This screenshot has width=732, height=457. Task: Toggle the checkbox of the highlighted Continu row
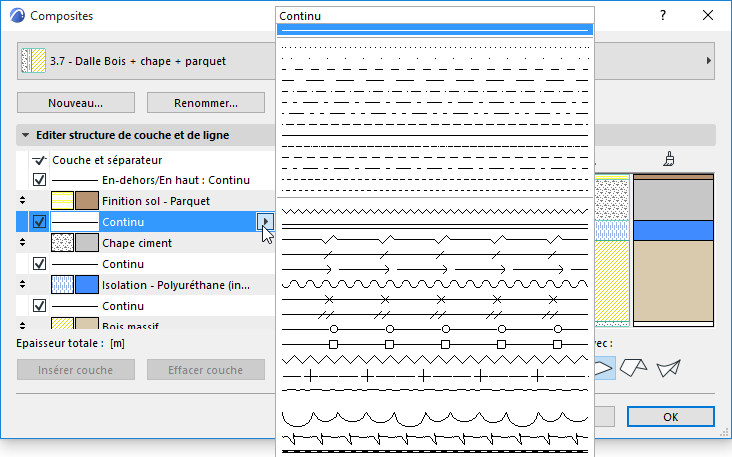click(x=40, y=222)
